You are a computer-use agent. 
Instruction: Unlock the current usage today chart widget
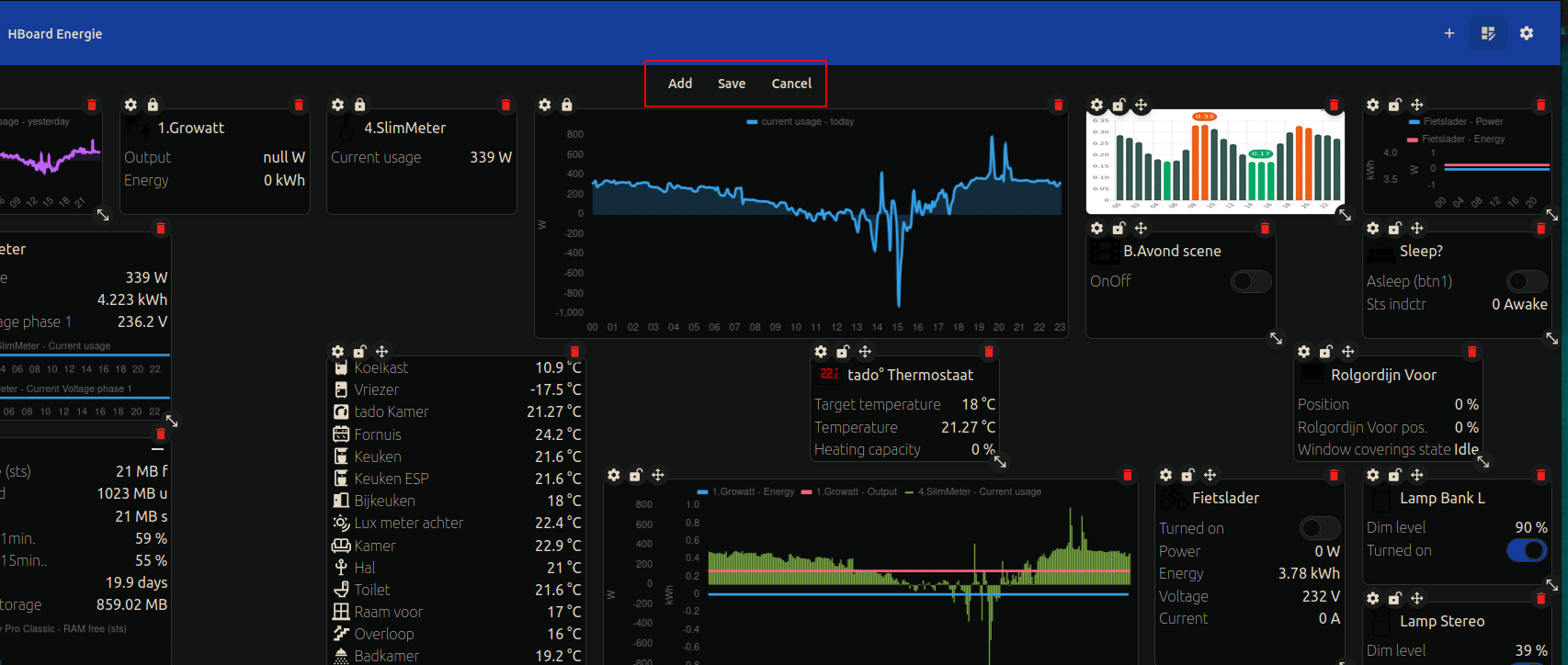[567, 105]
